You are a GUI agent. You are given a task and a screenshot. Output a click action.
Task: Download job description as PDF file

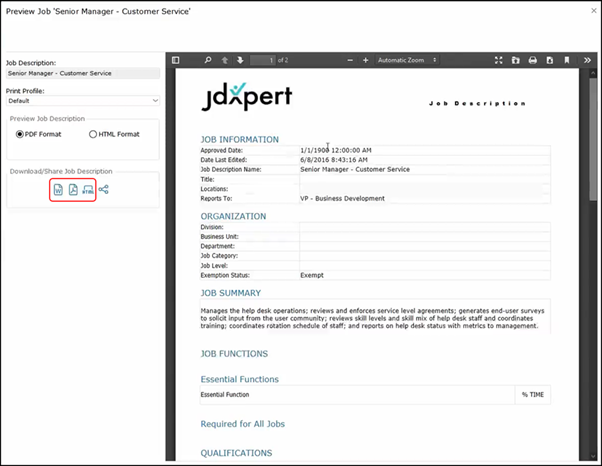pyautogui.click(x=73, y=190)
